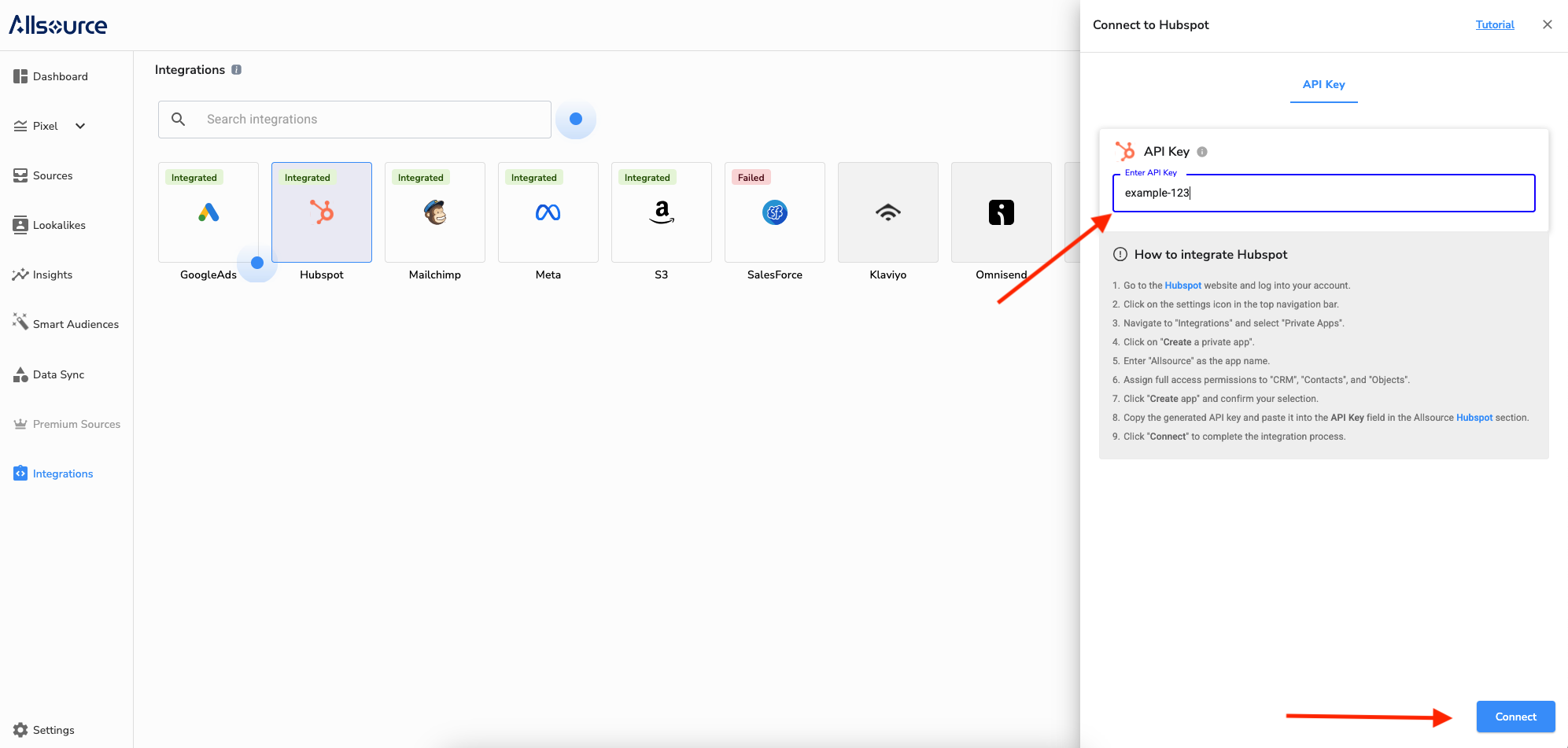The width and height of the screenshot is (1568, 748).
Task: Click the Insights chart icon
Action: pyautogui.click(x=20, y=275)
